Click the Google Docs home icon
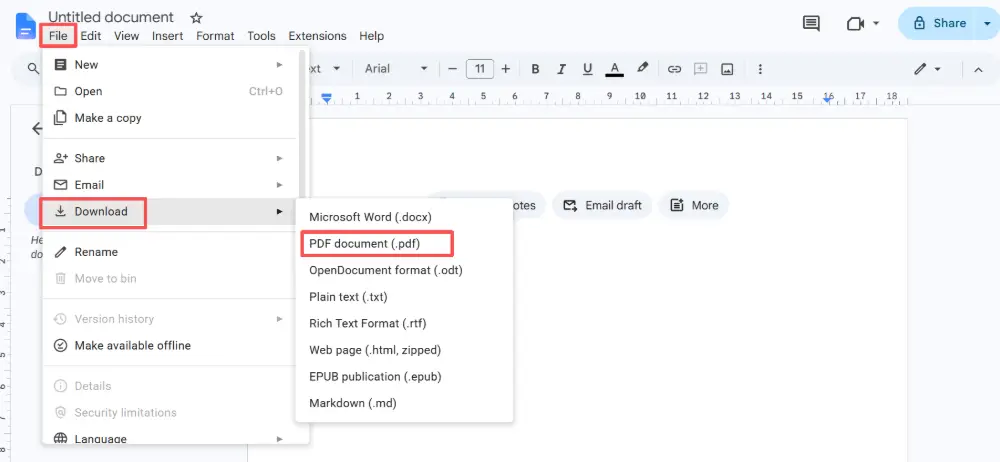 click(x=26, y=26)
